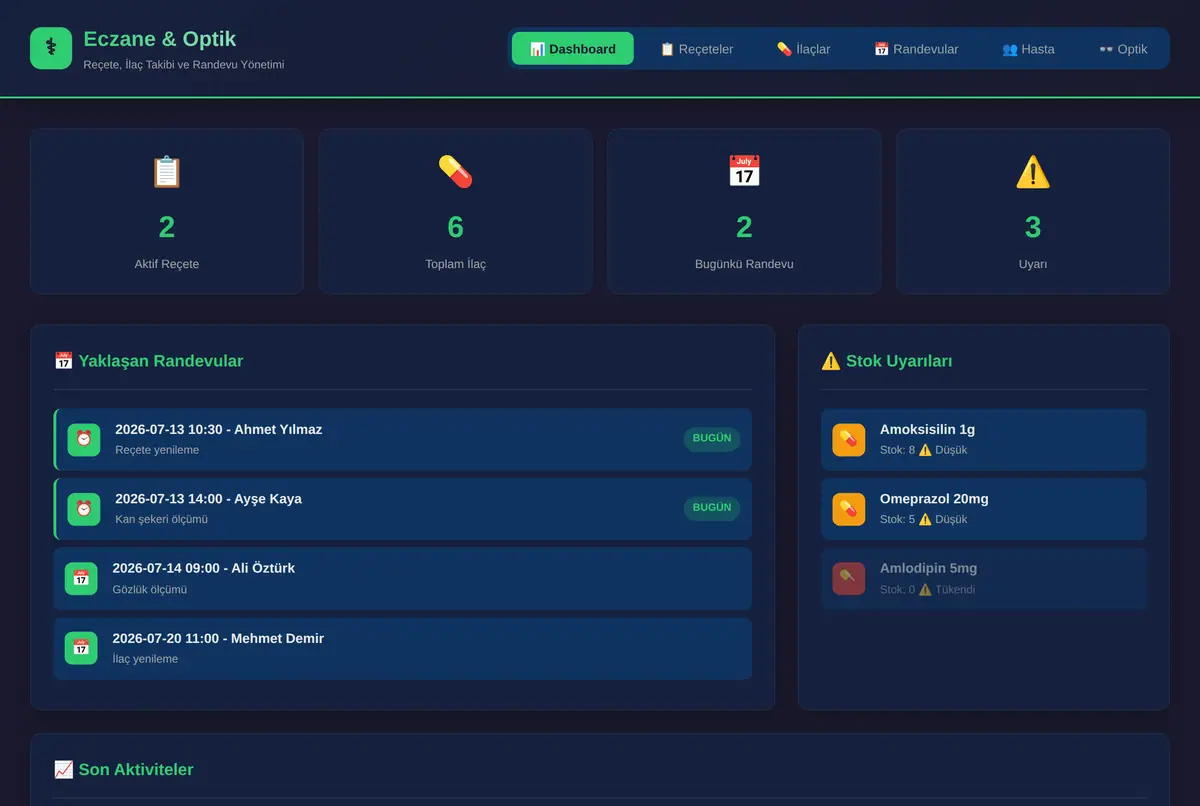1200x806 pixels.
Task: Click the pill icon above Toplam İlaç
Action: tap(455, 172)
